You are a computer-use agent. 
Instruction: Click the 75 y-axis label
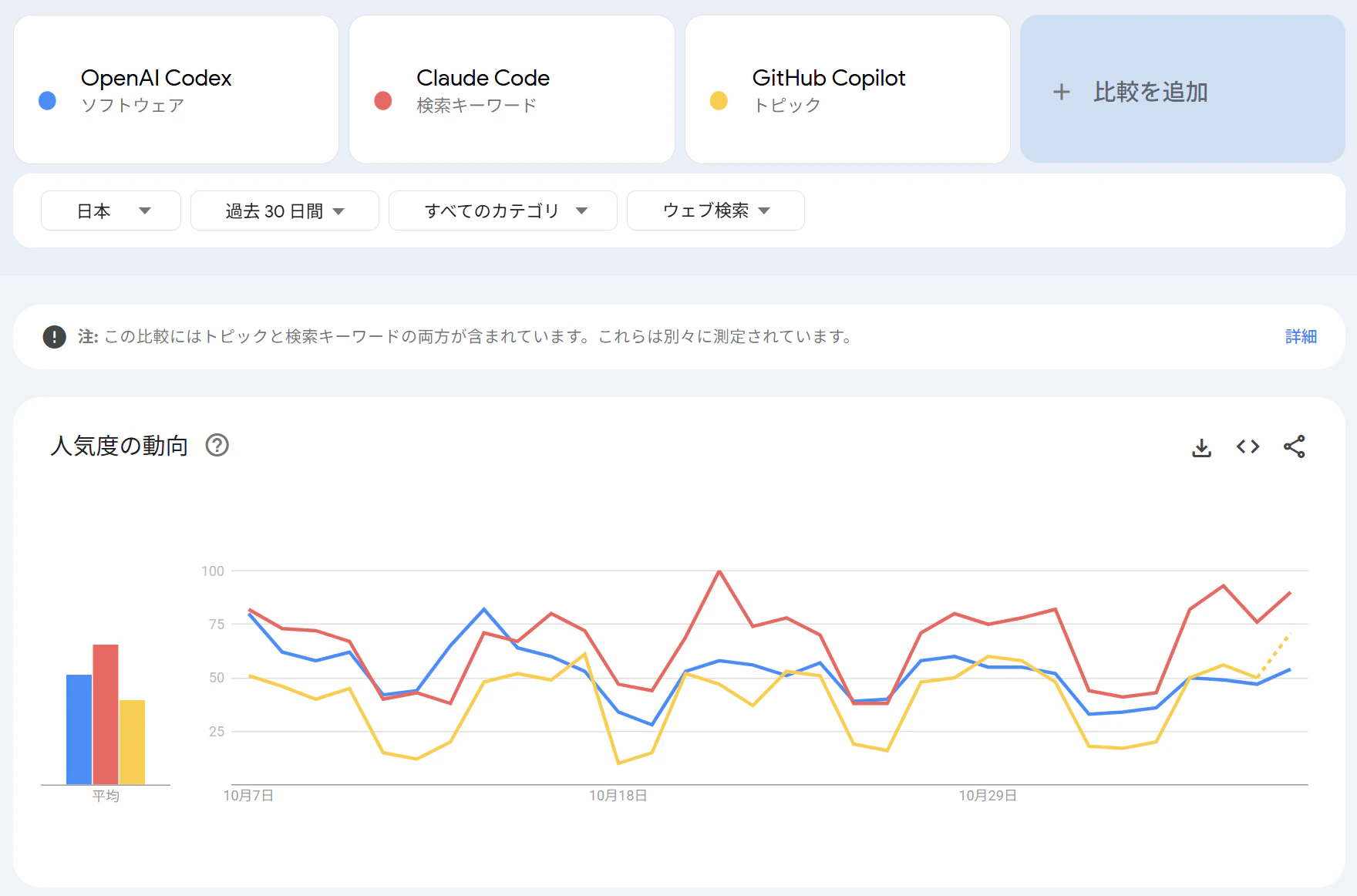coord(217,625)
